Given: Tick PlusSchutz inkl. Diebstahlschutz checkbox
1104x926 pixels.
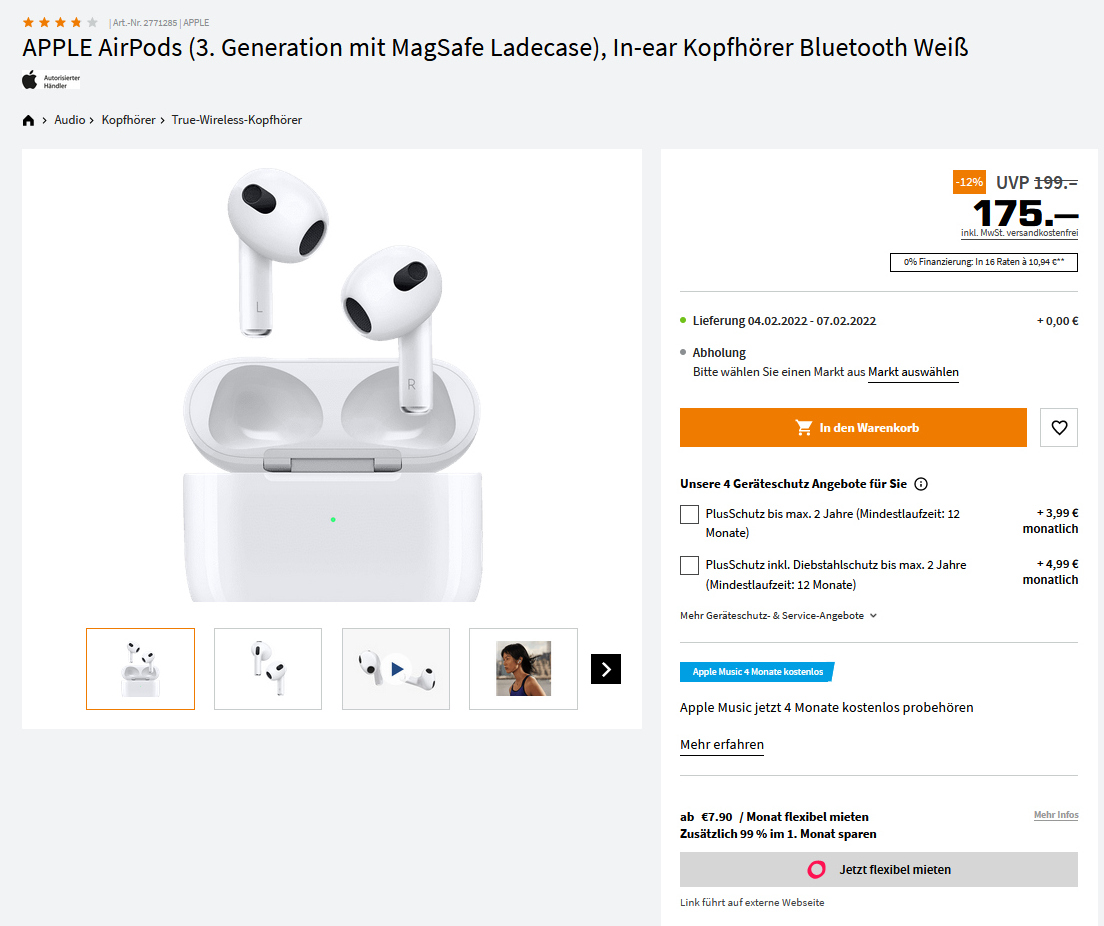Looking at the screenshot, I should 689,566.
